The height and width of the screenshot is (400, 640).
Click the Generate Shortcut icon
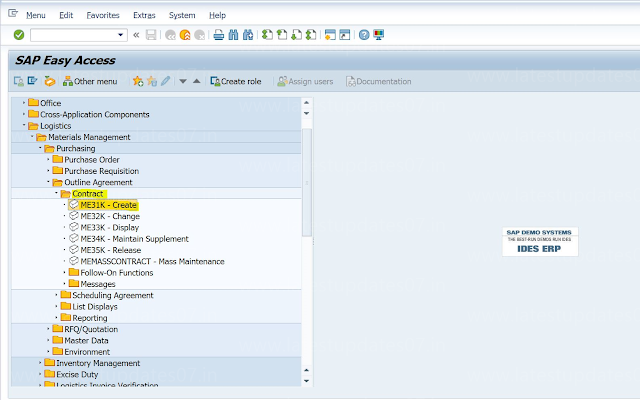[x=345, y=35]
